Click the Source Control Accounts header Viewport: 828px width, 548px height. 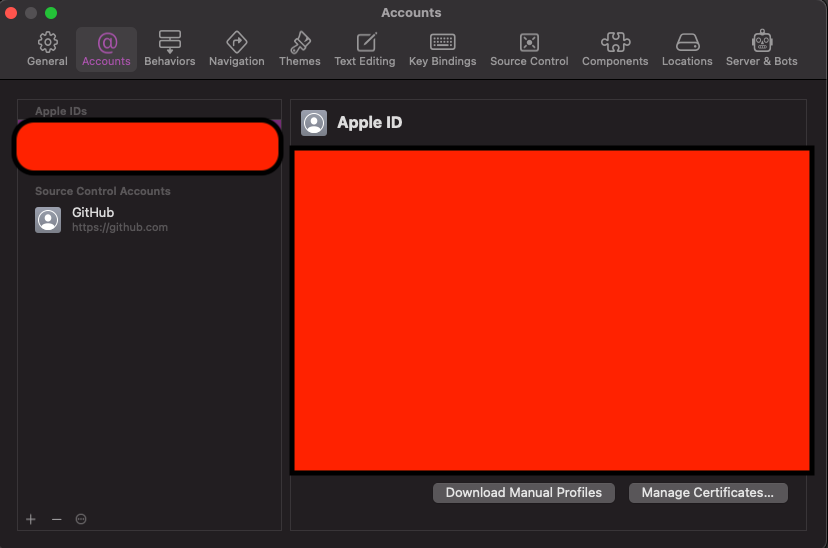pyautogui.click(x=102, y=191)
